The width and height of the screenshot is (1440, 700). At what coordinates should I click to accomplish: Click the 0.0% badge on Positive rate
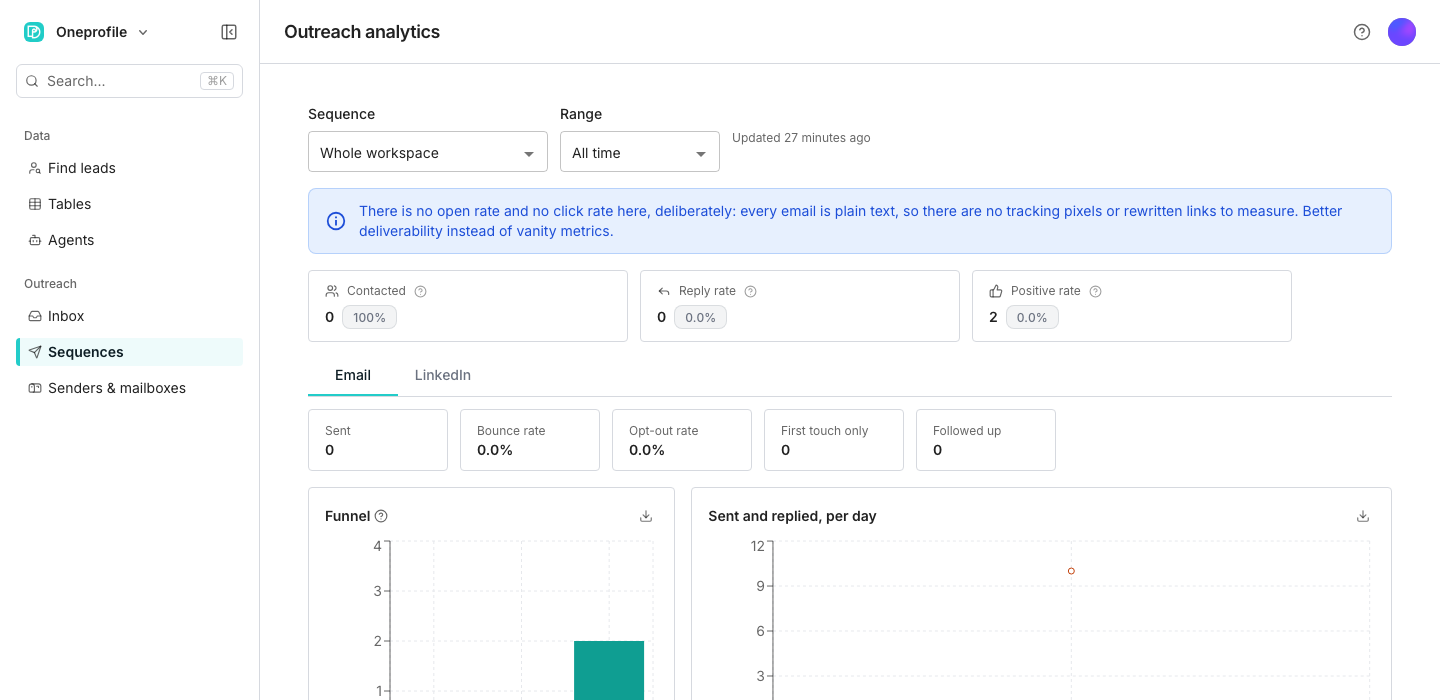pyautogui.click(x=1033, y=317)
